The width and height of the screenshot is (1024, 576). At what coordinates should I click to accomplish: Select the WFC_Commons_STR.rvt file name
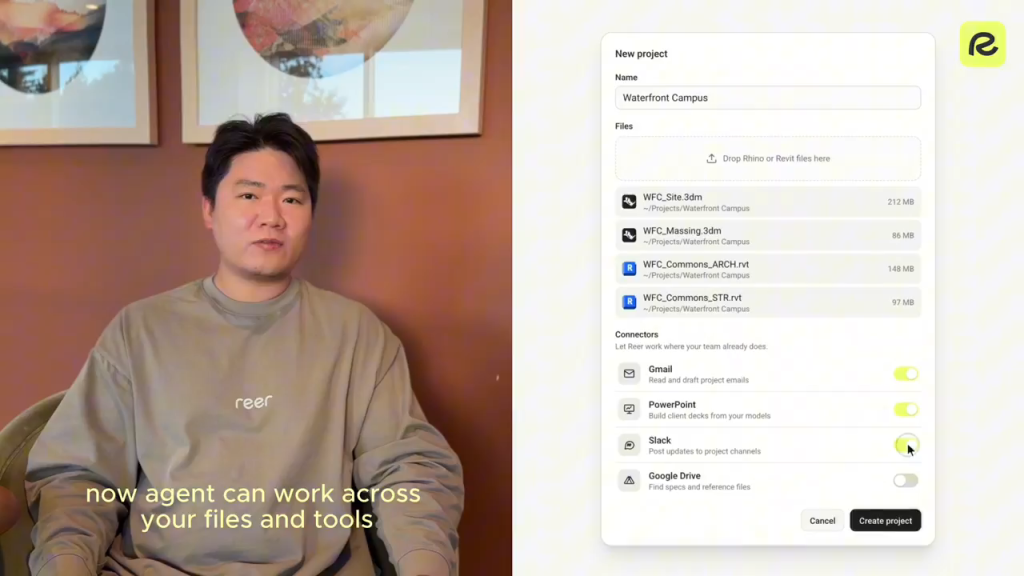coord(692,298)
